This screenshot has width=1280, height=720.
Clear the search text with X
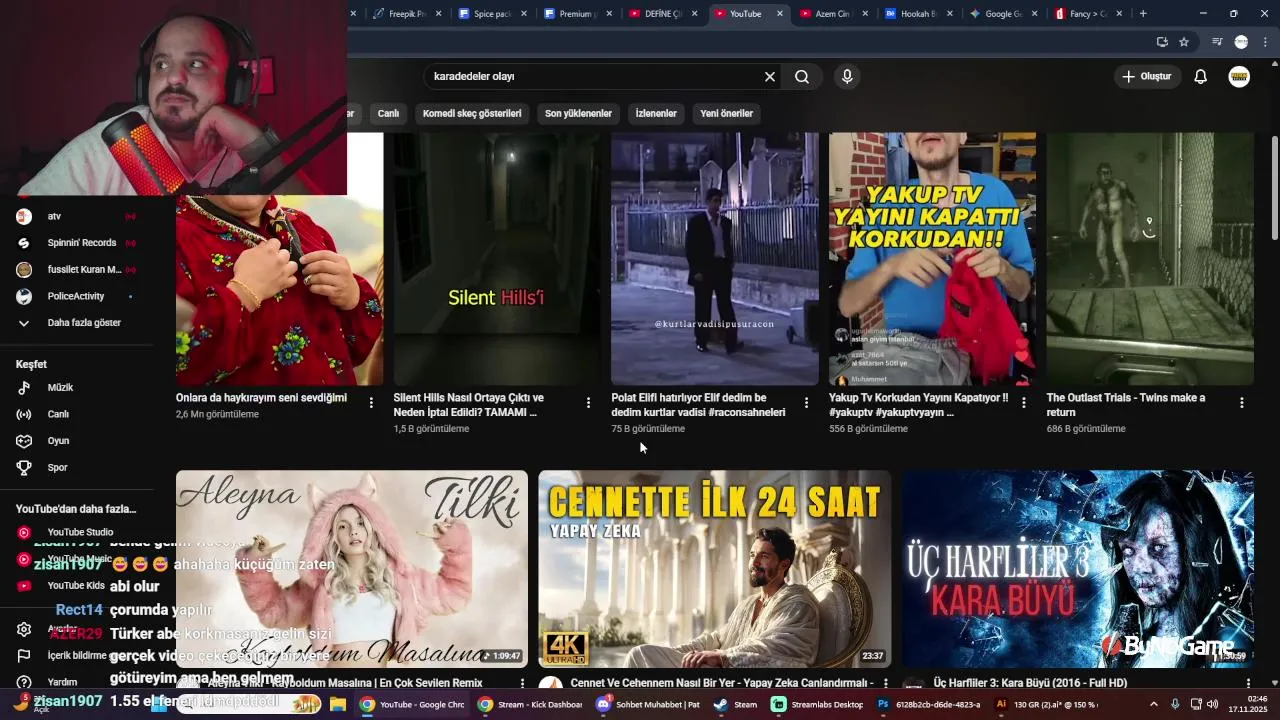pos(770,76)
